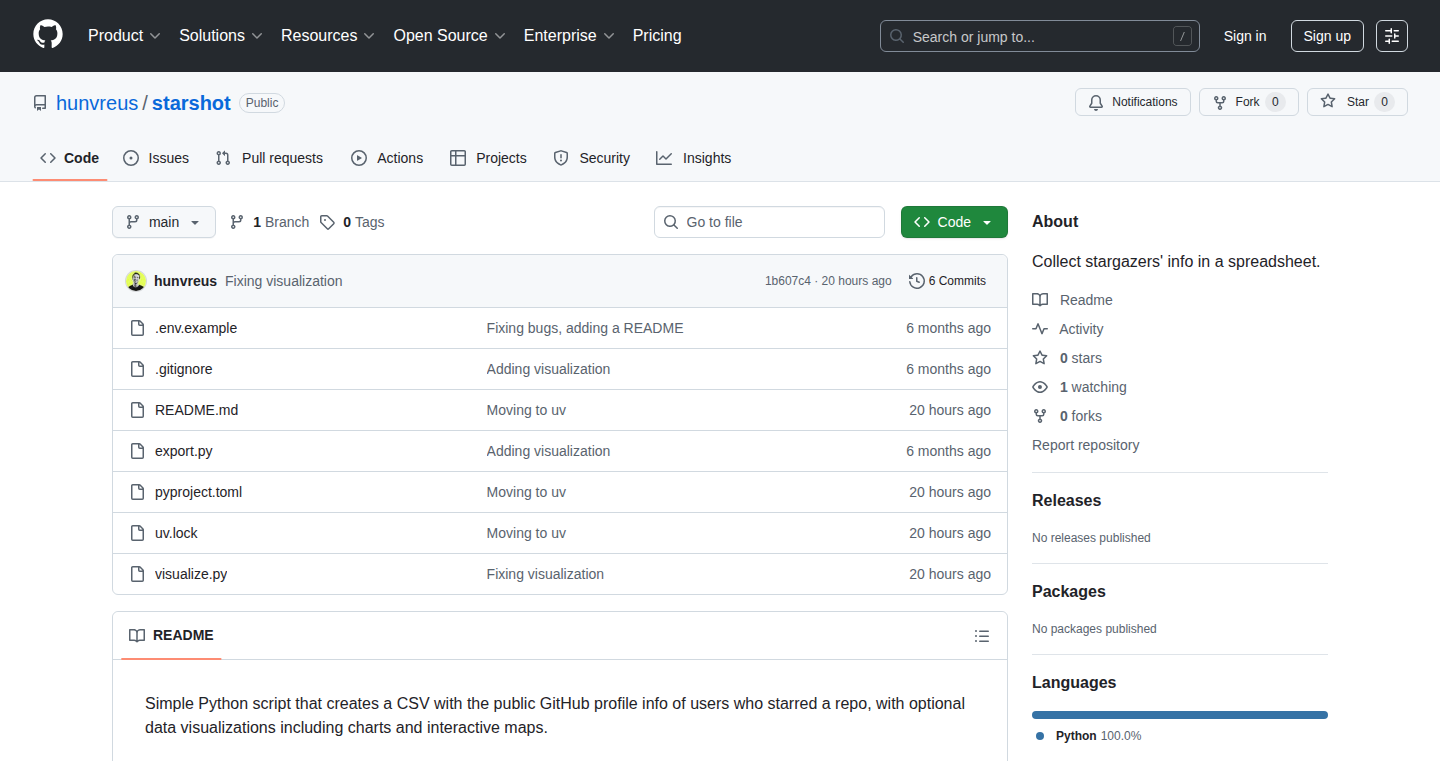The image size is (1440, 761).
Task: Click the Python language bar
Action: (1180, 715)
